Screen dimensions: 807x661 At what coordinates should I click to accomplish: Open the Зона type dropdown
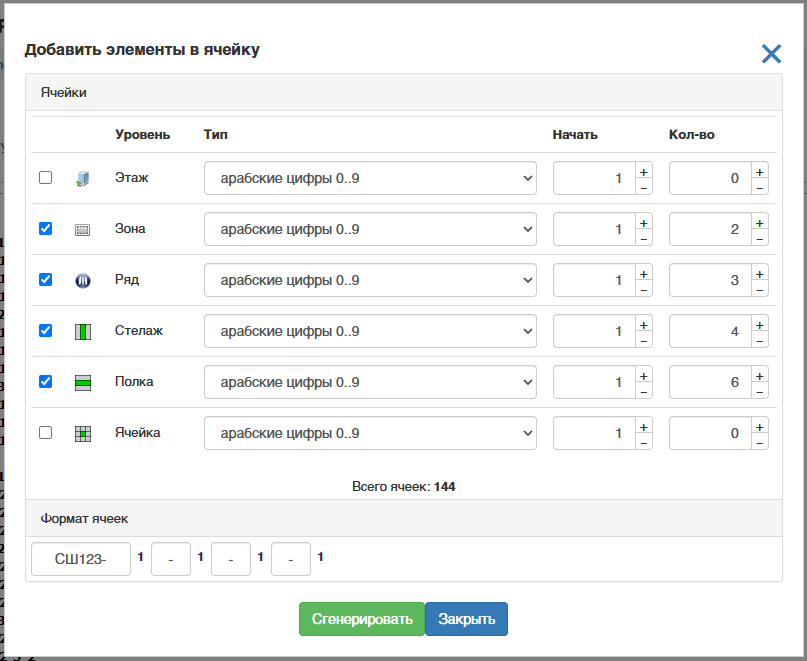click(x=370, y=229)
